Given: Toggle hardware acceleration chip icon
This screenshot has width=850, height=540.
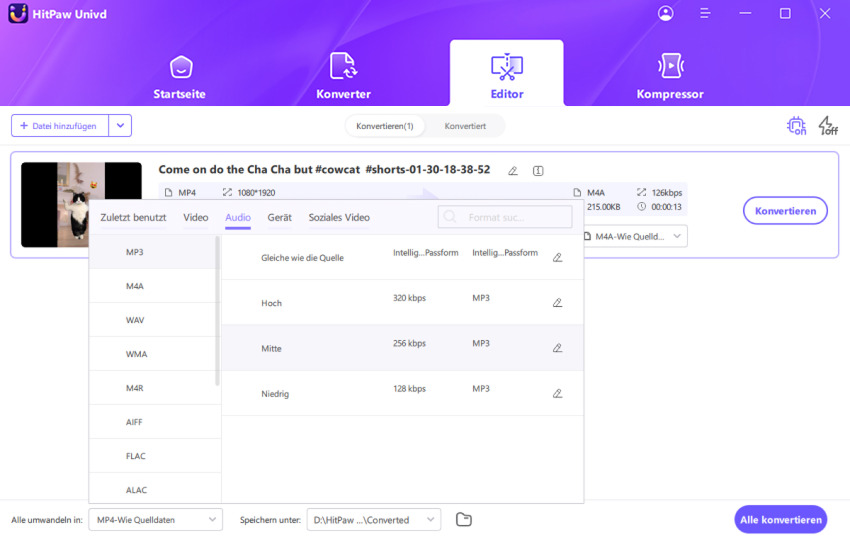Looking at the screenshot, I should point(796,126).
